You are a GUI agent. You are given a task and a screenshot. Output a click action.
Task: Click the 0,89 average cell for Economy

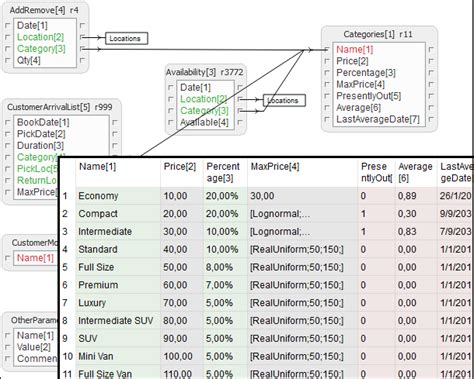(x=416, y=196)
